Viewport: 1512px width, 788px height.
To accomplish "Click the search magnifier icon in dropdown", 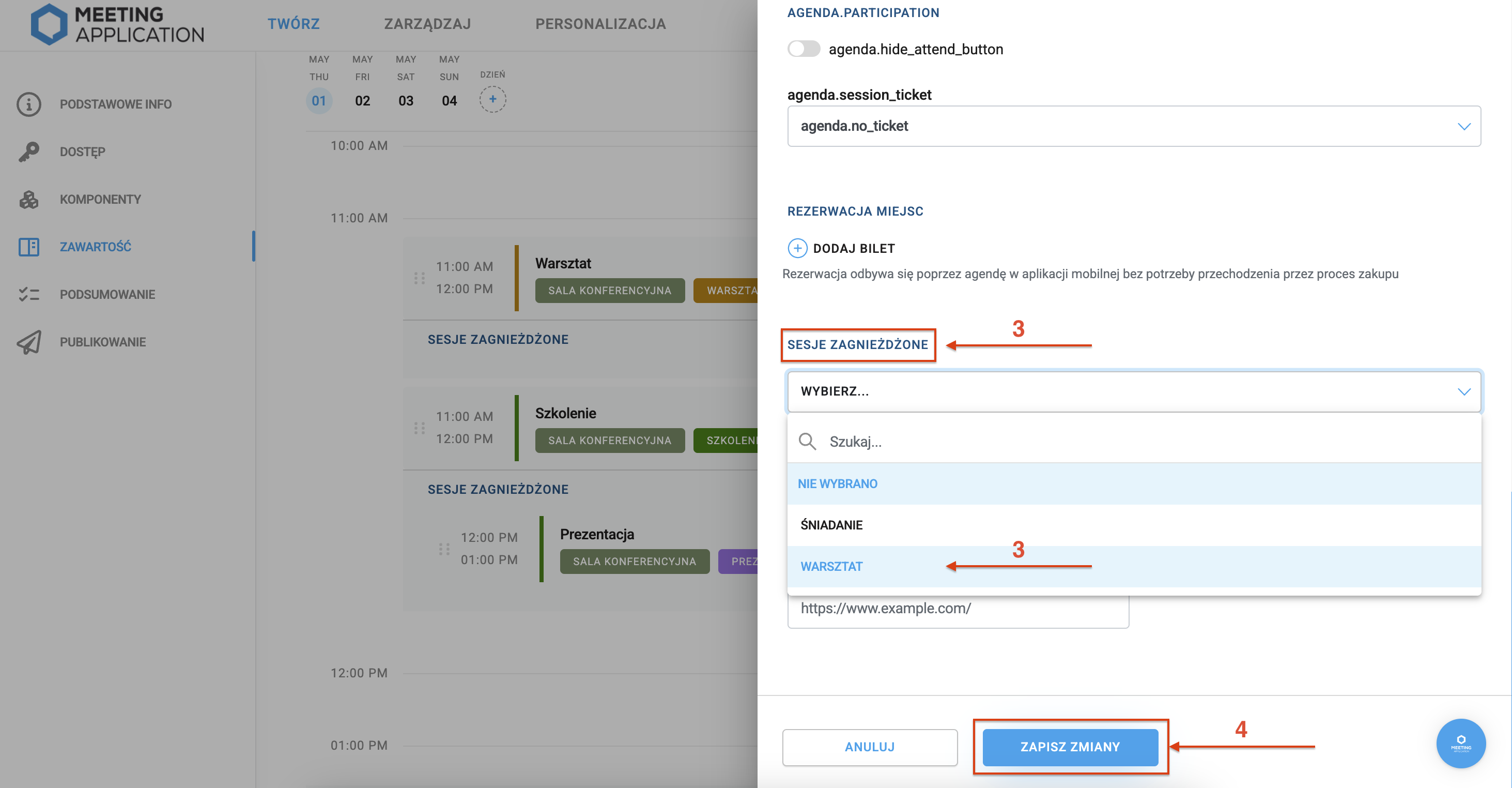I will point(808,441).
